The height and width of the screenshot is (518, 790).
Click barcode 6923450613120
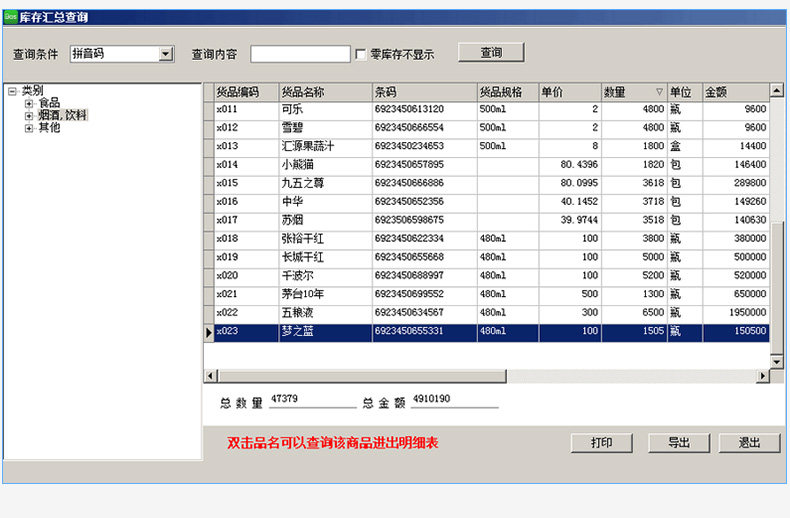(425, 109)
